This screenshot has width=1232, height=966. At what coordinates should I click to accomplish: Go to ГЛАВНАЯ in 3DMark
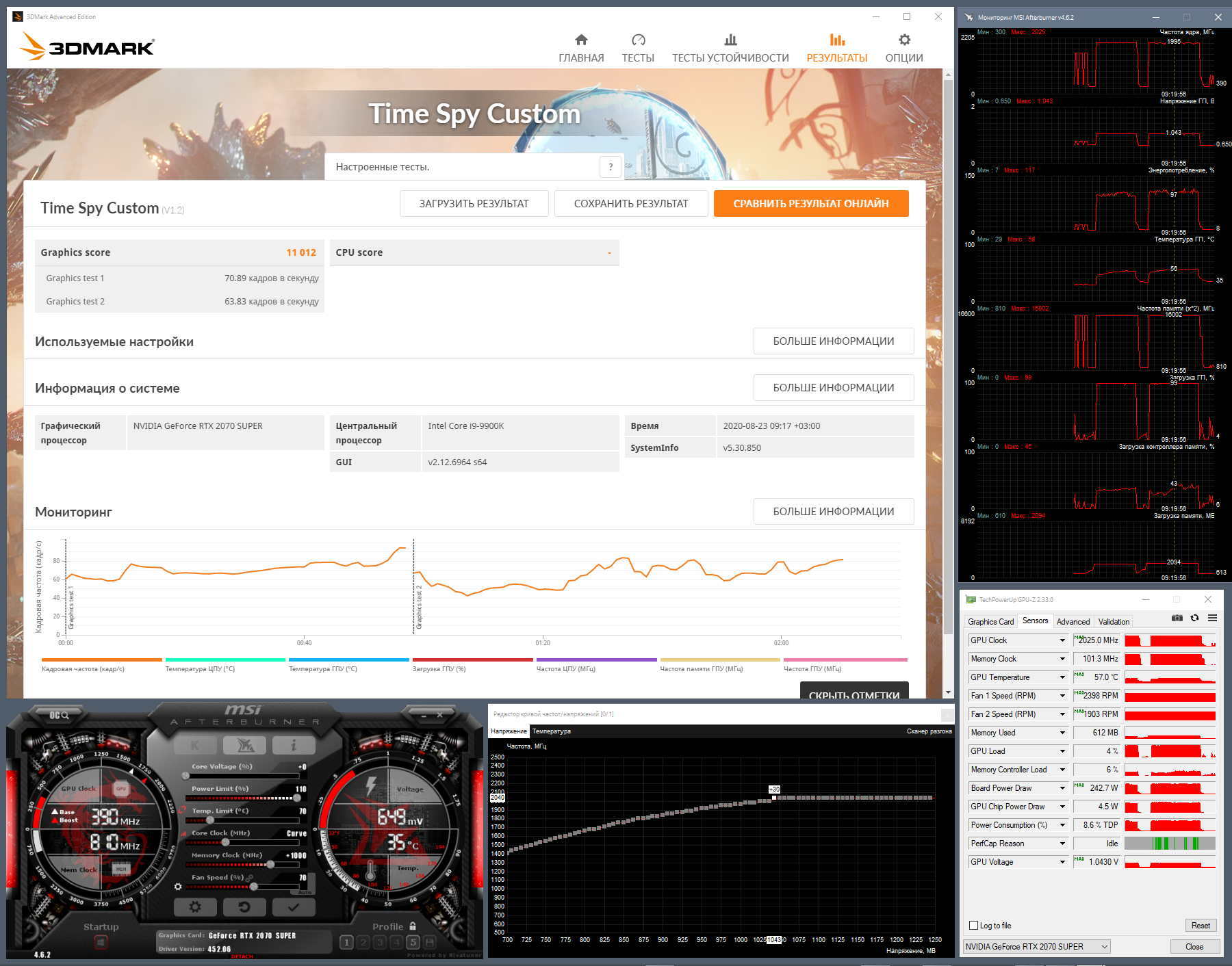coord(581,49)
